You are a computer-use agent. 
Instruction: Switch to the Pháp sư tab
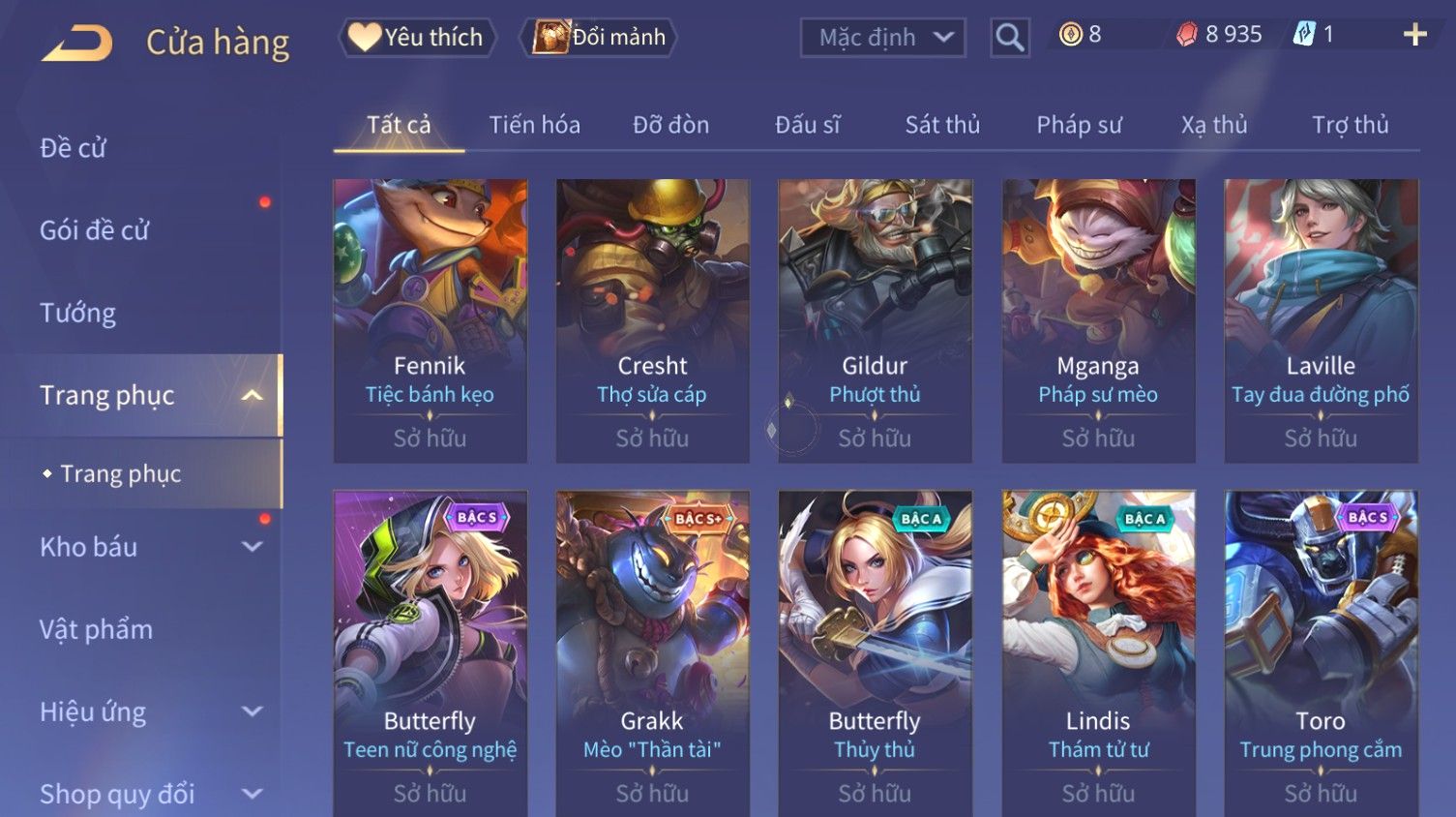[1079, 125]
